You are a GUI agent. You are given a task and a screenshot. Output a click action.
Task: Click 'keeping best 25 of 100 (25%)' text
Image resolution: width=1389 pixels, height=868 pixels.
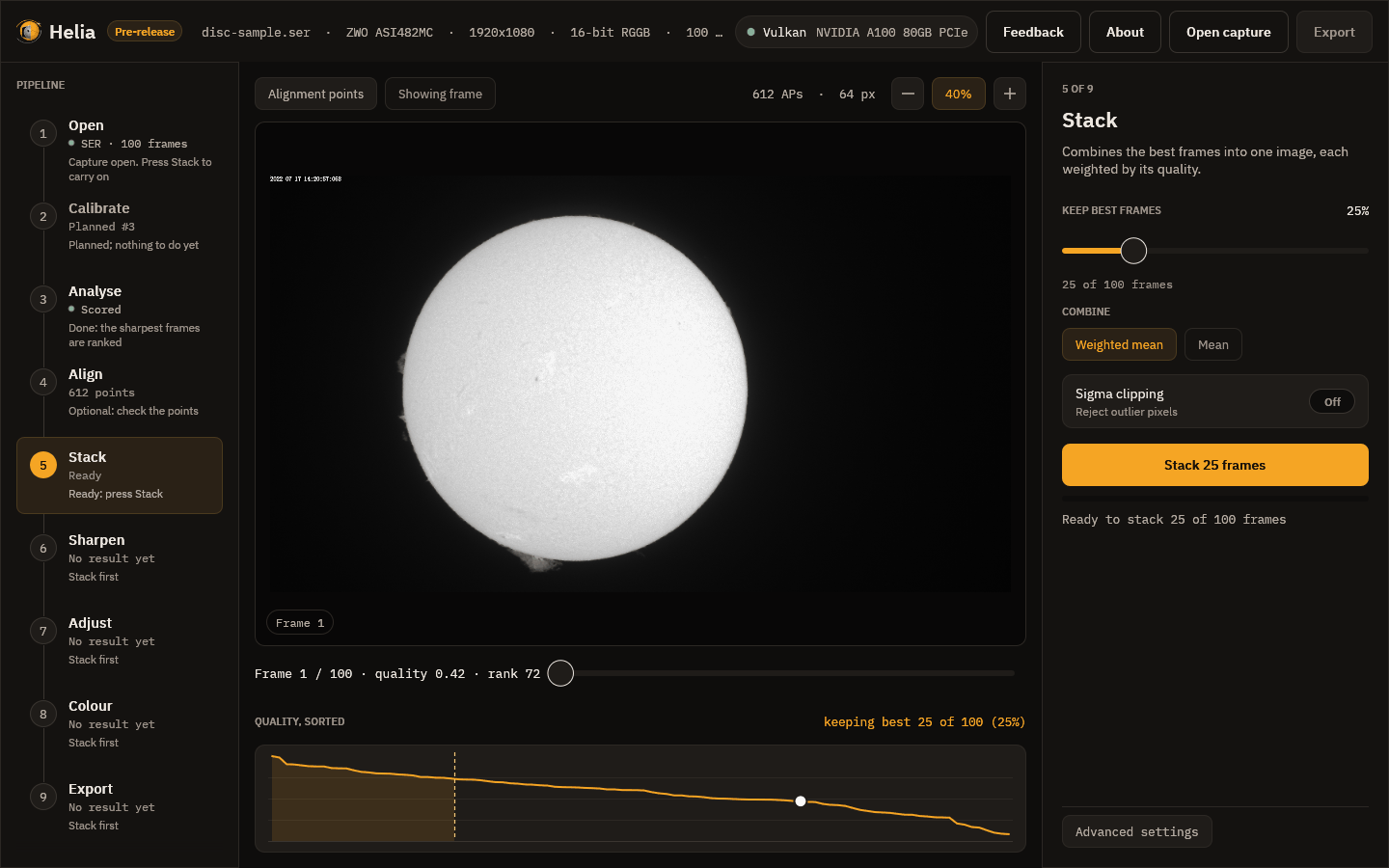point(924,721)
